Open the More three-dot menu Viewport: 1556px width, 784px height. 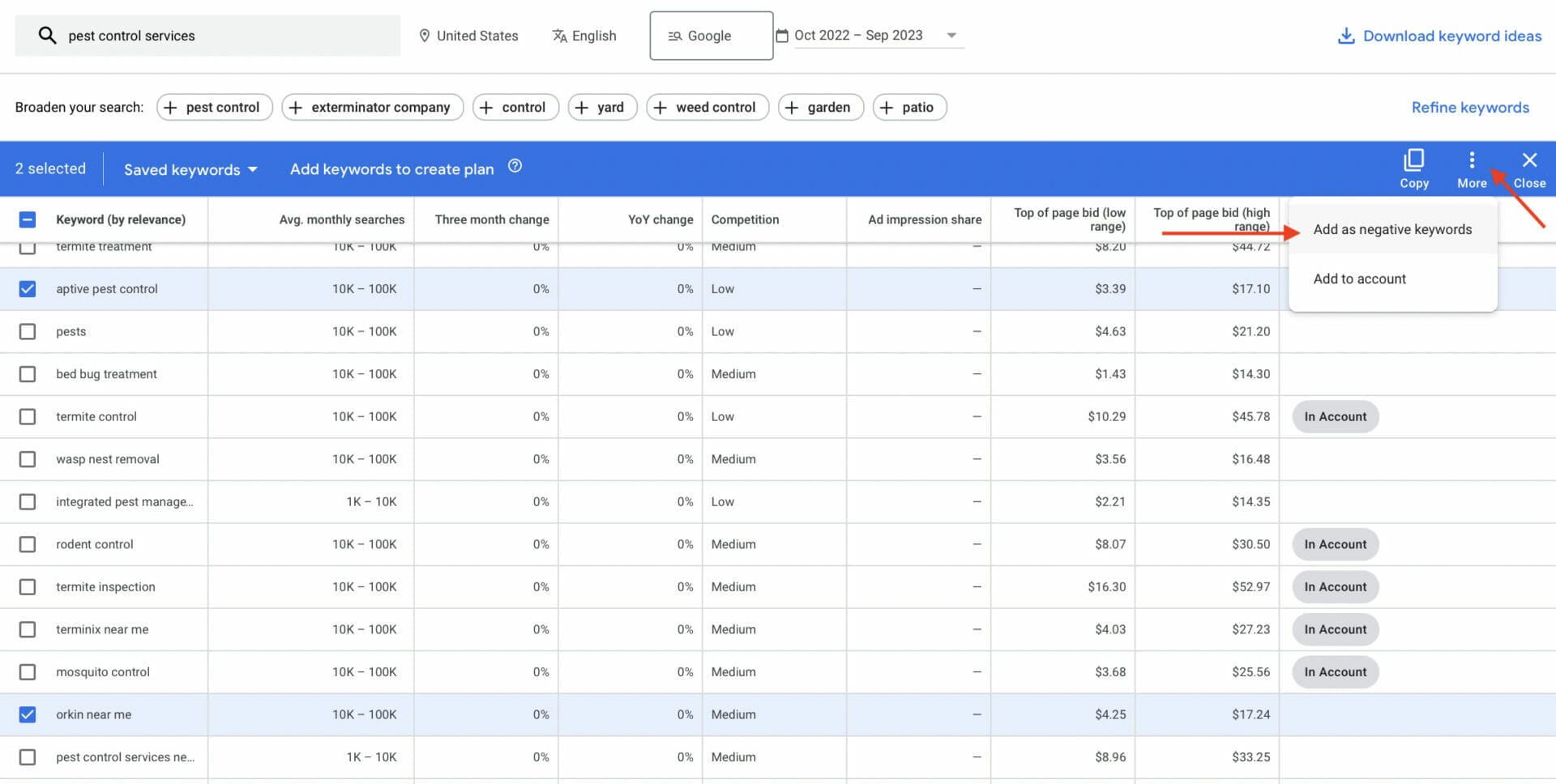point(1473,160)
